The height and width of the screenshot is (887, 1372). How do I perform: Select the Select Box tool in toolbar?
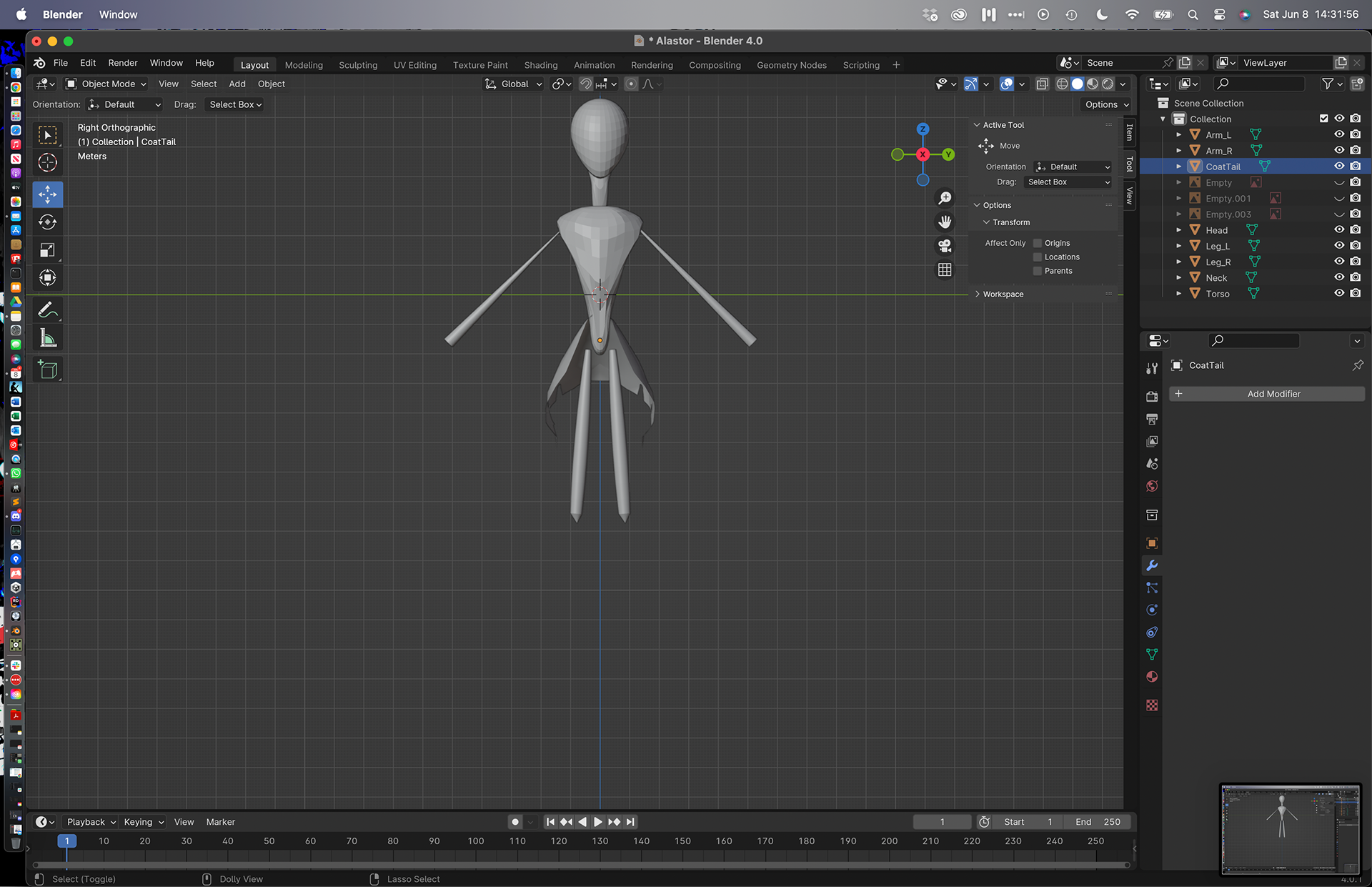[48, 135]
